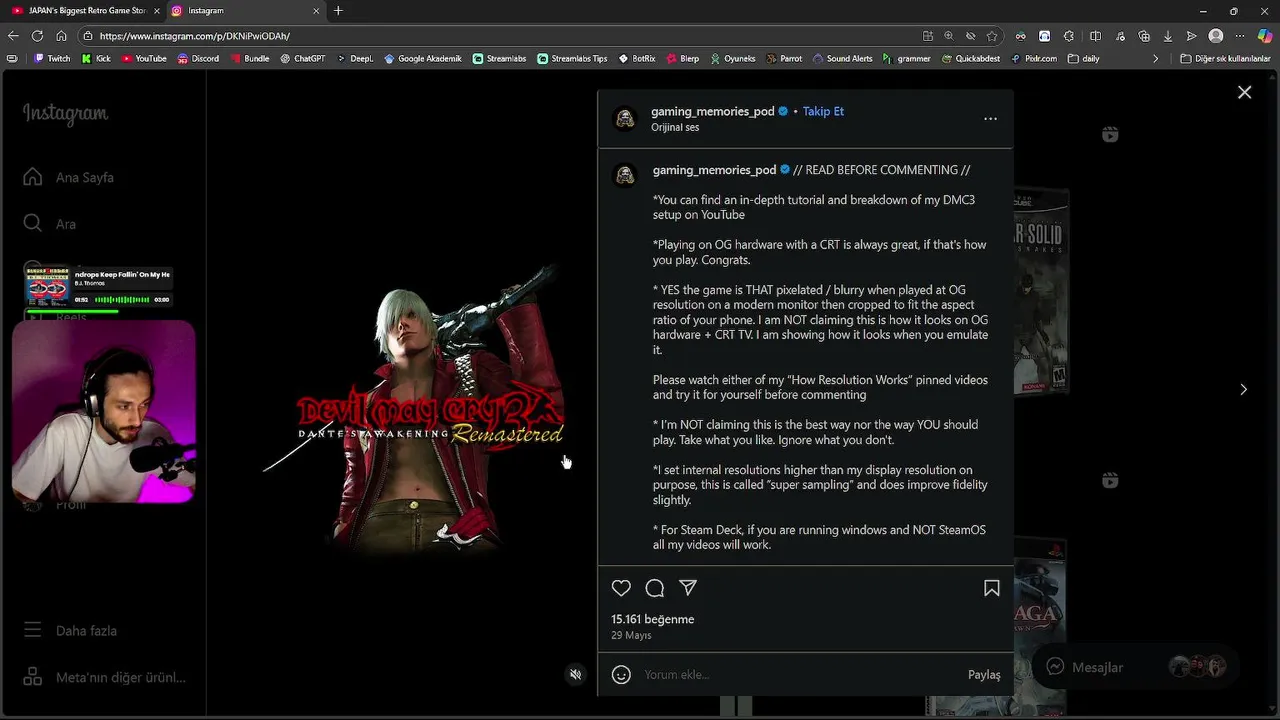This screenshot has width=1280, height=720.
Task: Go back in browser history
Action: click(13, 36)
